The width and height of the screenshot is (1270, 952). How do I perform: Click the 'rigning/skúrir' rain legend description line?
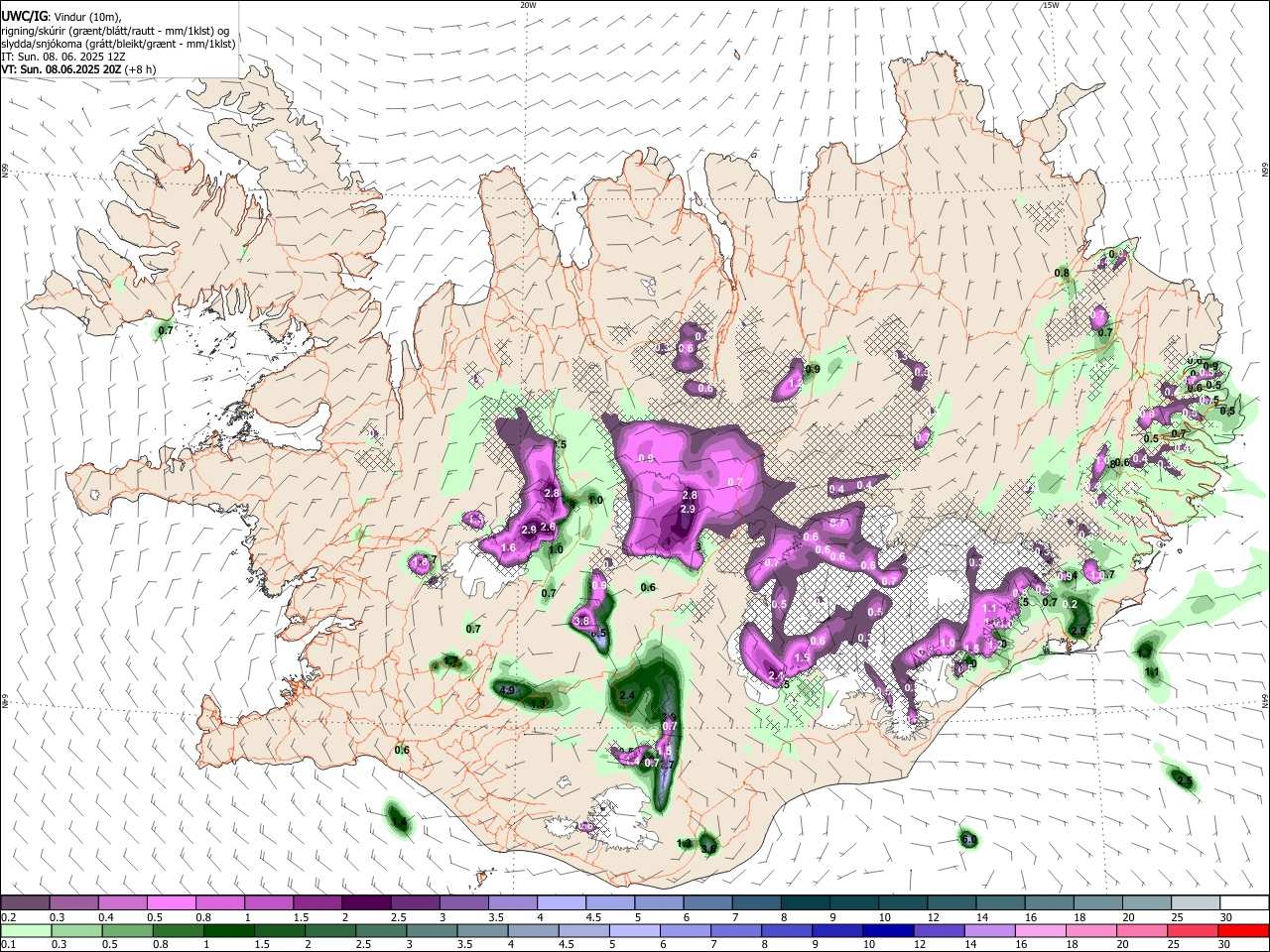[x=114, y=31]
